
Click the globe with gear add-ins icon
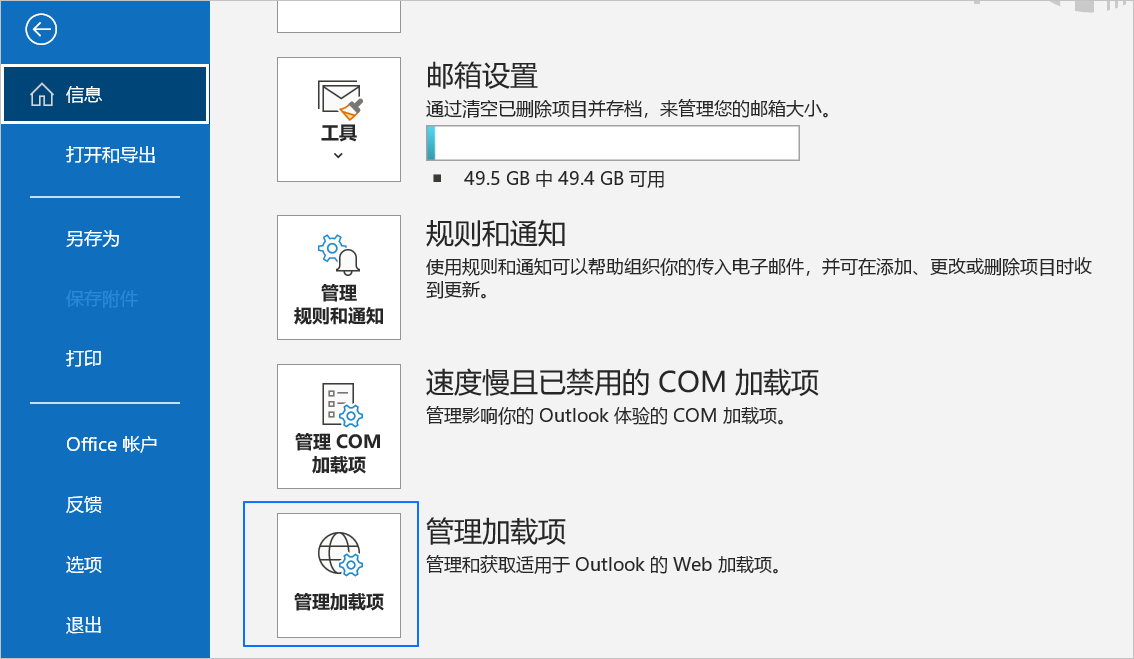tap(340, 554)
